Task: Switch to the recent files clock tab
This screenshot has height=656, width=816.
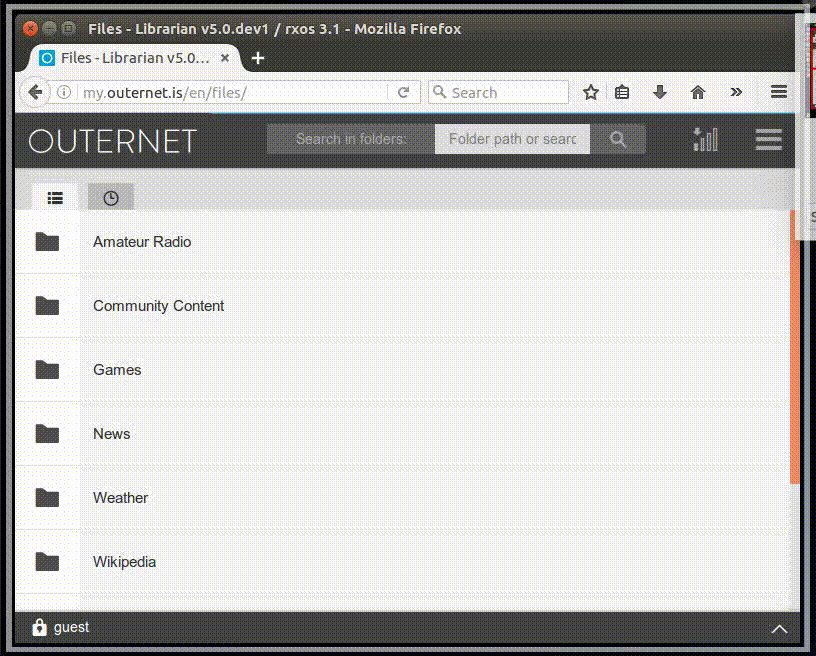Action: (x=111, y=197)
